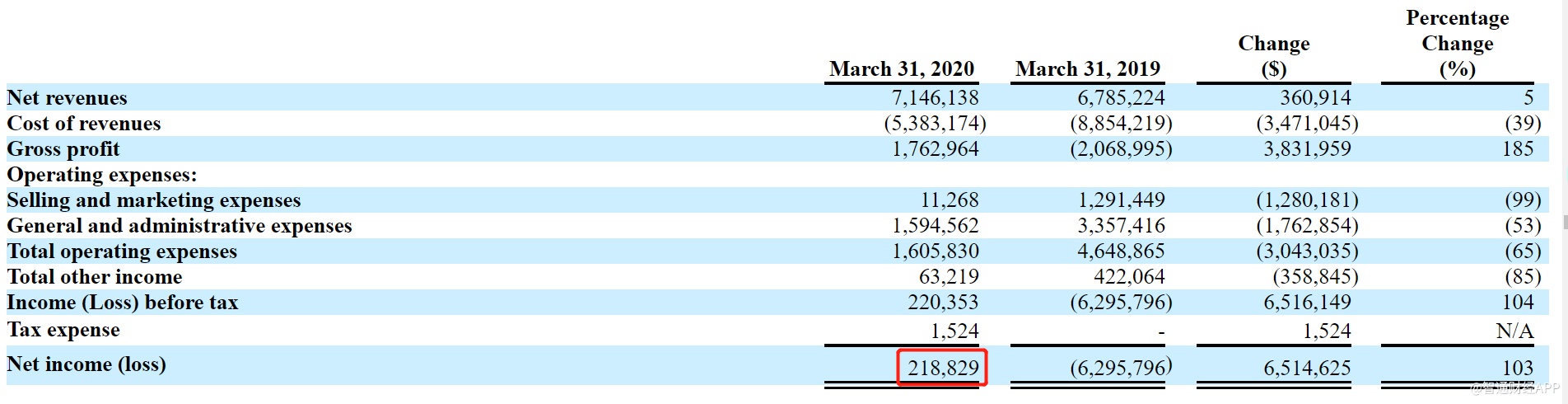Select the 6,514,625 net income change
This screenshot has height=404, width=1568.
click(1307, 368)
